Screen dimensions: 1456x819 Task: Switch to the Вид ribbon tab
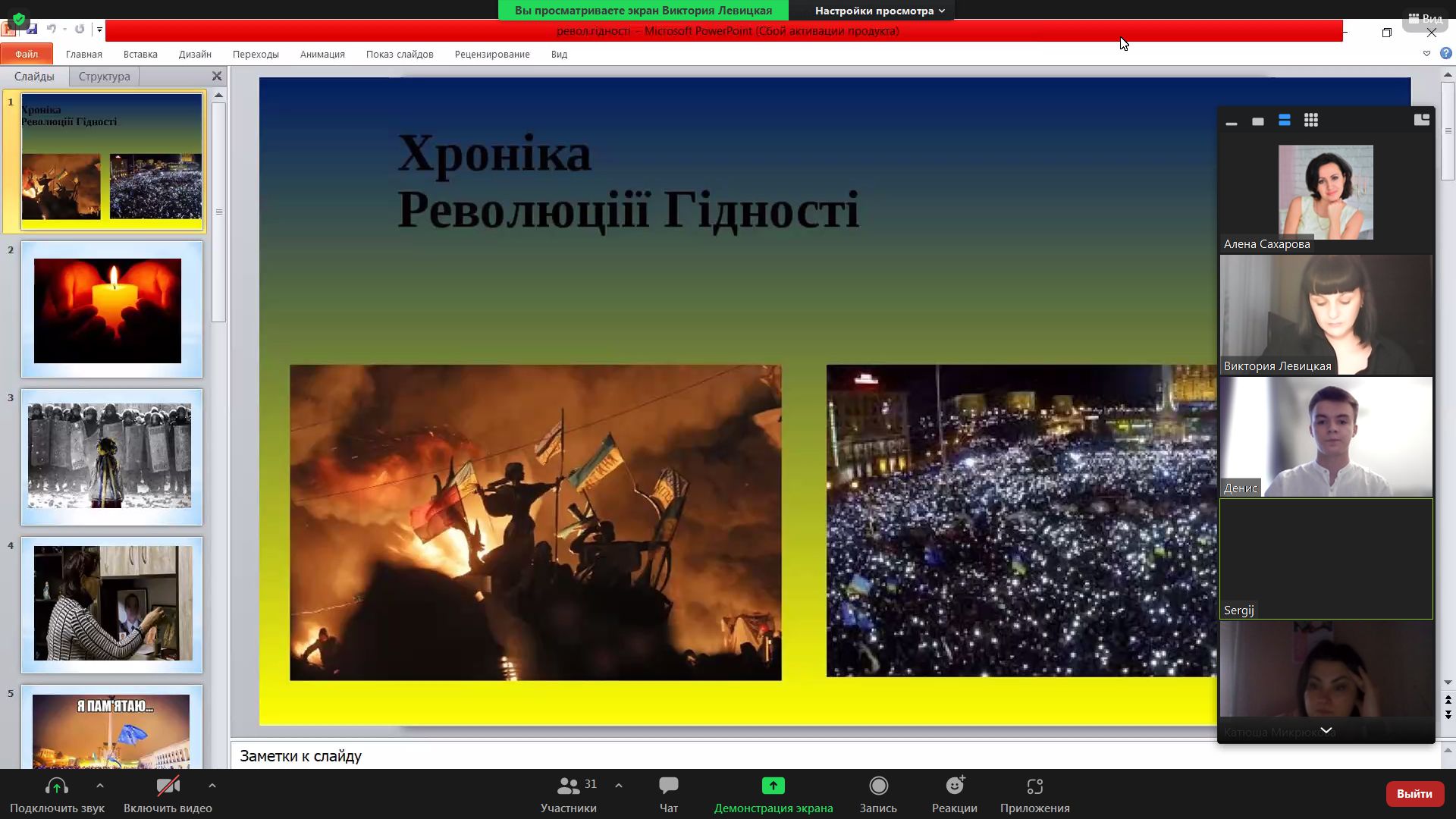coord(559,54)
